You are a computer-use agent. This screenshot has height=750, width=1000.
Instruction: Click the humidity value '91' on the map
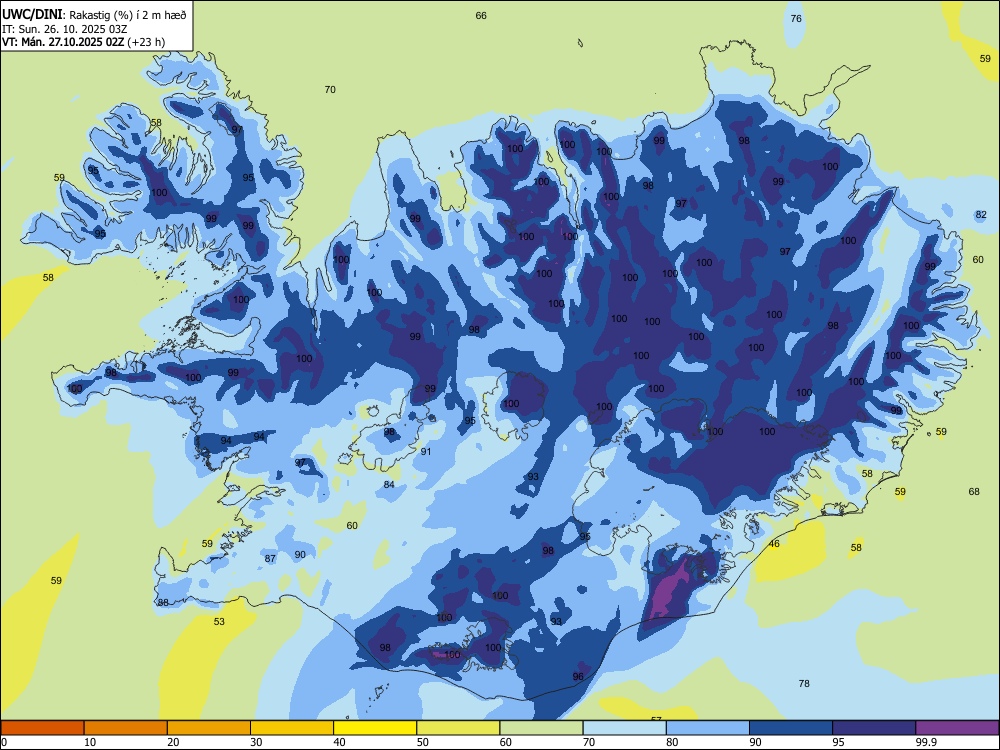pyautogui.click(x=426, y=452)
